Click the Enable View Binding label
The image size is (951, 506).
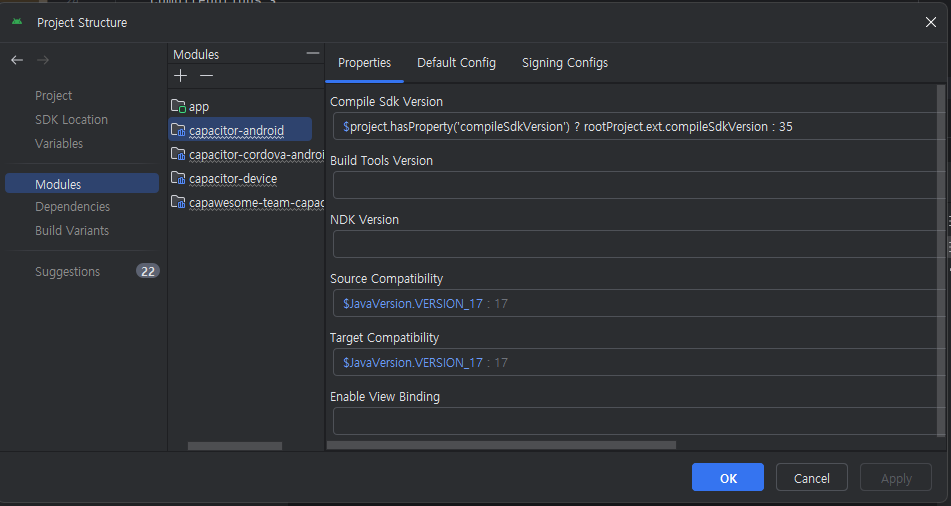pos(385,397)
